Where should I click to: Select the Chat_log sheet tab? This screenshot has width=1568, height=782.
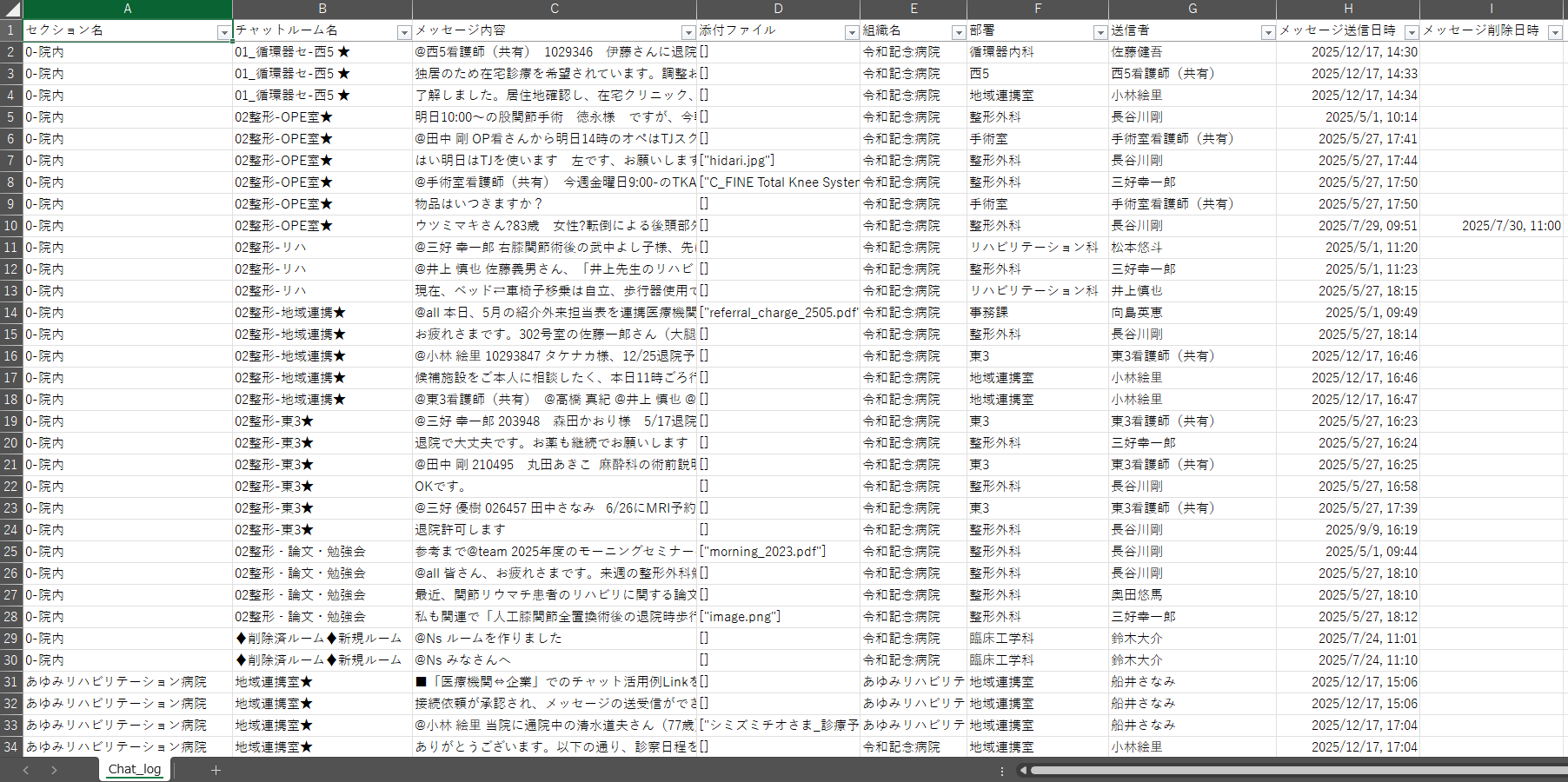(134, 770)
